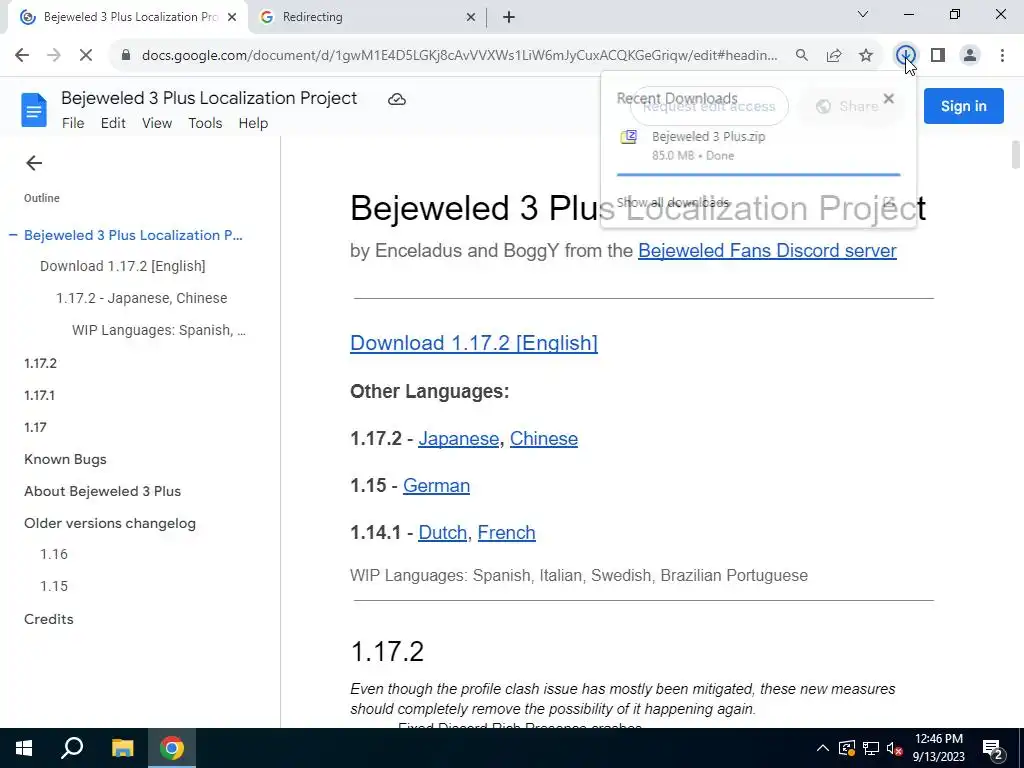
Task: Go to About Bejeweled 3 Plus in outline
Action: [x=103, y=491]
